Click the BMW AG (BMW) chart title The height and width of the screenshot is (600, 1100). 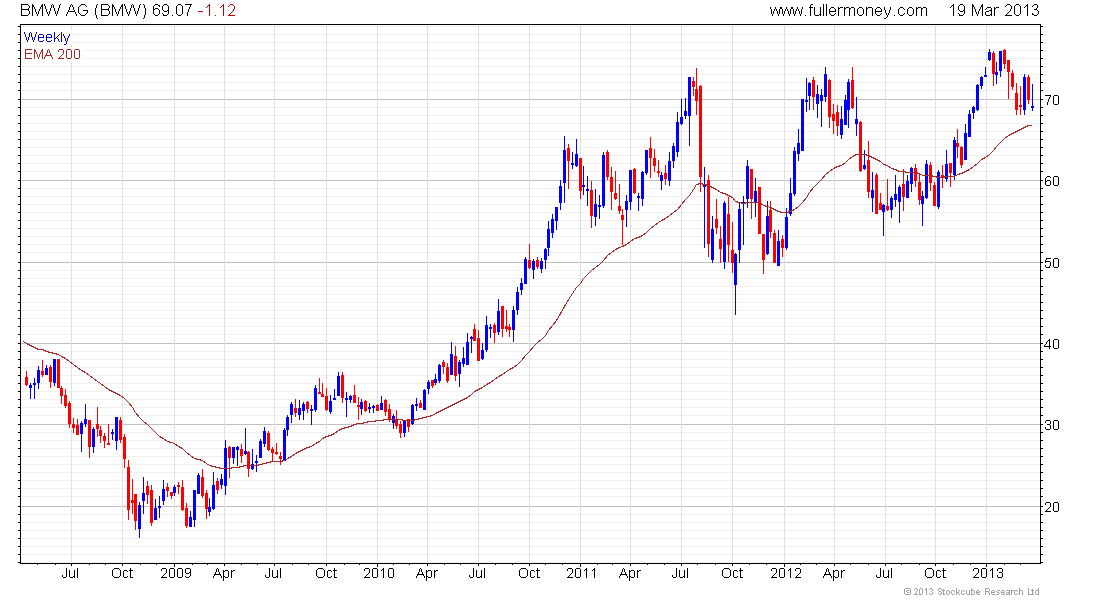pos(83,11)
